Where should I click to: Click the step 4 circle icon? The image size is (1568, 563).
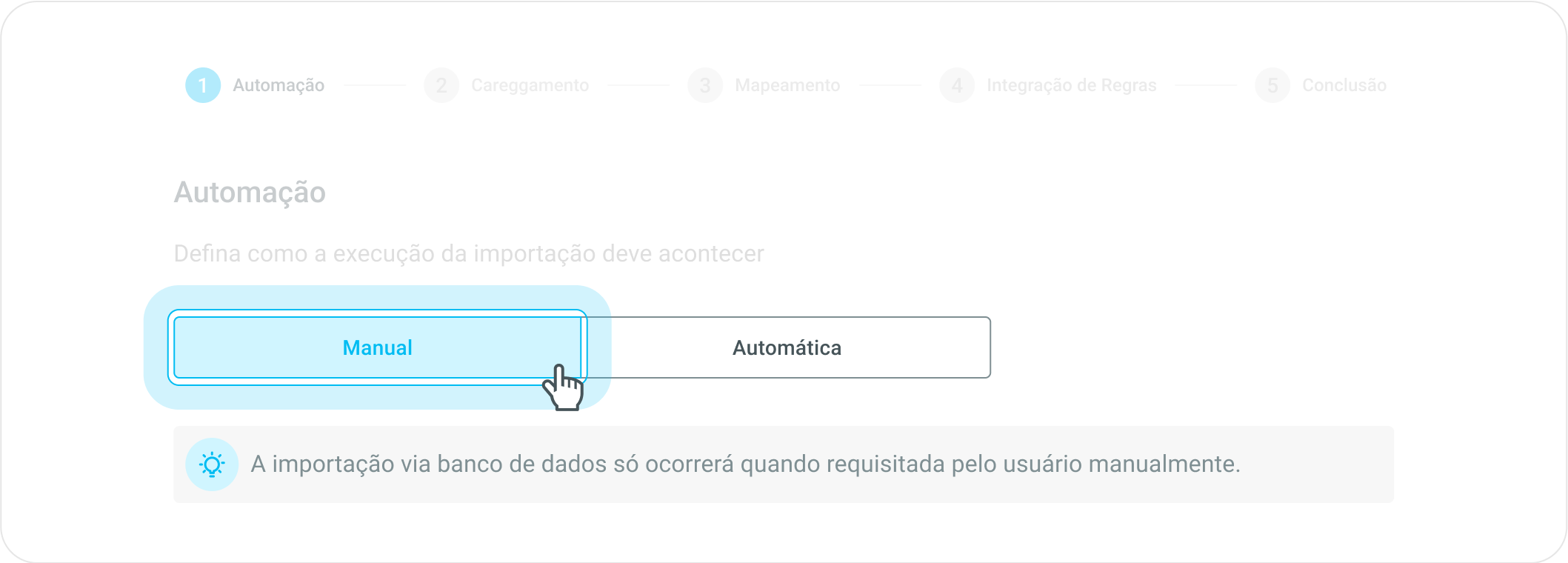[x=957, y=85]
